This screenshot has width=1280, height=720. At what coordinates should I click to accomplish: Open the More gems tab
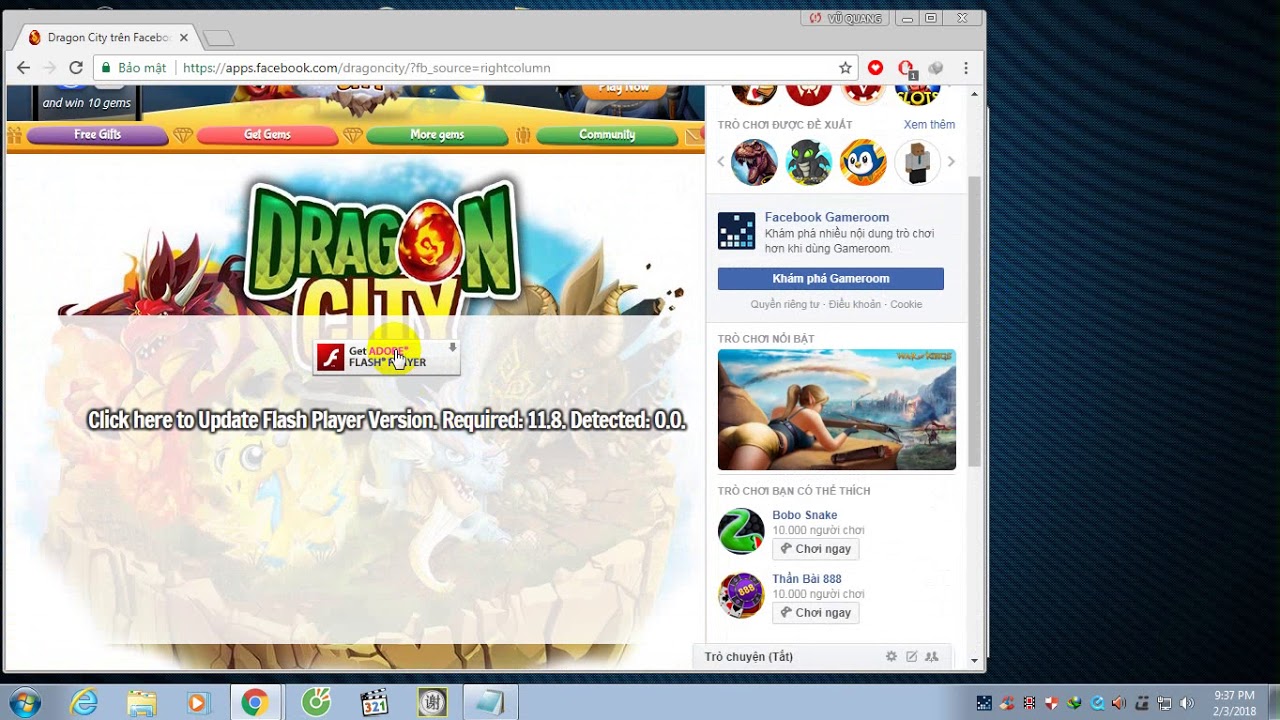click(x=437, y=135)
